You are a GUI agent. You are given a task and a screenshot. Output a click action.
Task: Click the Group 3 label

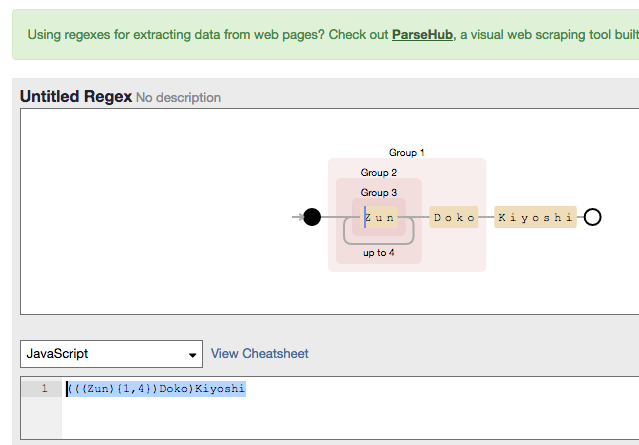(x=379, y=193)
